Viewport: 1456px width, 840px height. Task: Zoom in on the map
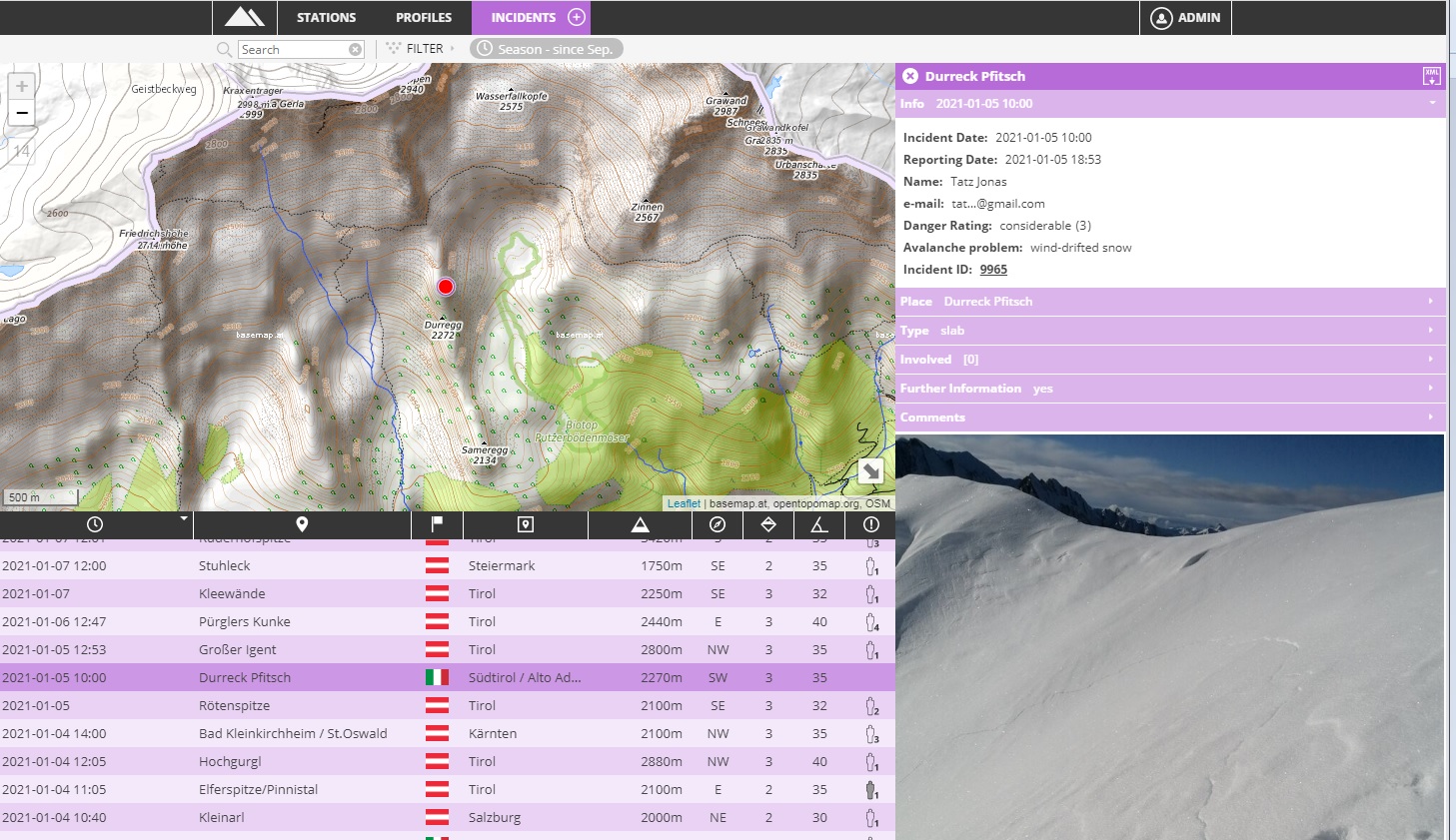tap(22, 86)
